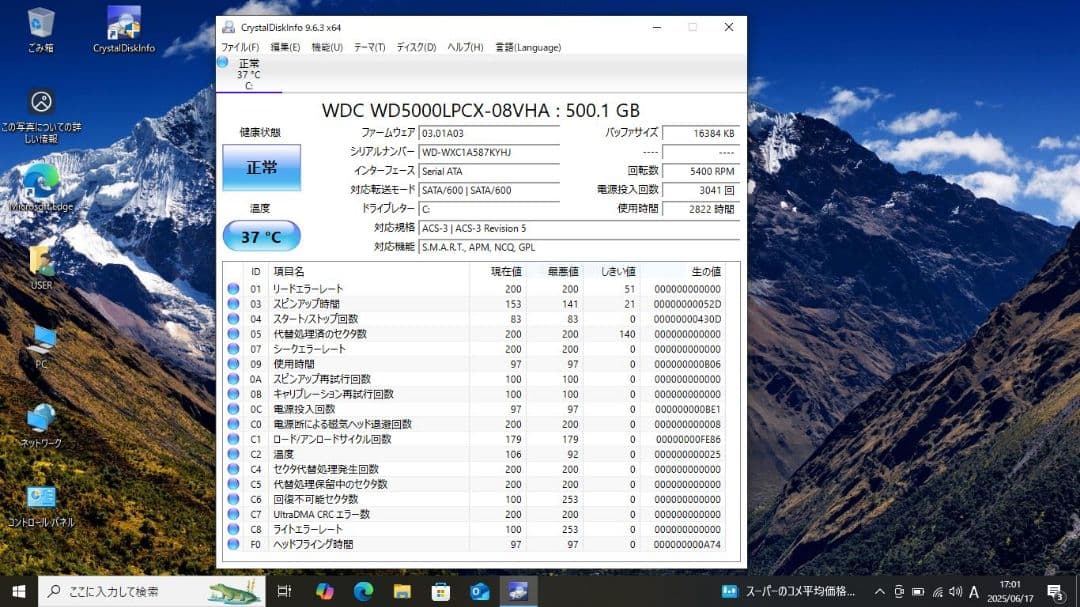Open the 言語(Language) dropdown menu
Screen dimensions: 1080x607
click(528, 47)
